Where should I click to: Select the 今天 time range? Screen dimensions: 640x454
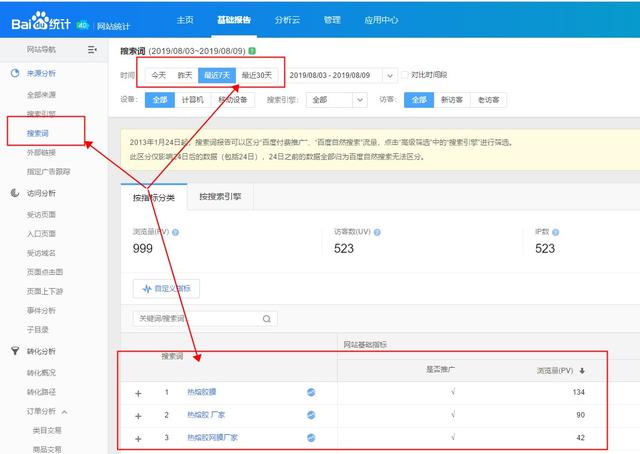[159, 76]
